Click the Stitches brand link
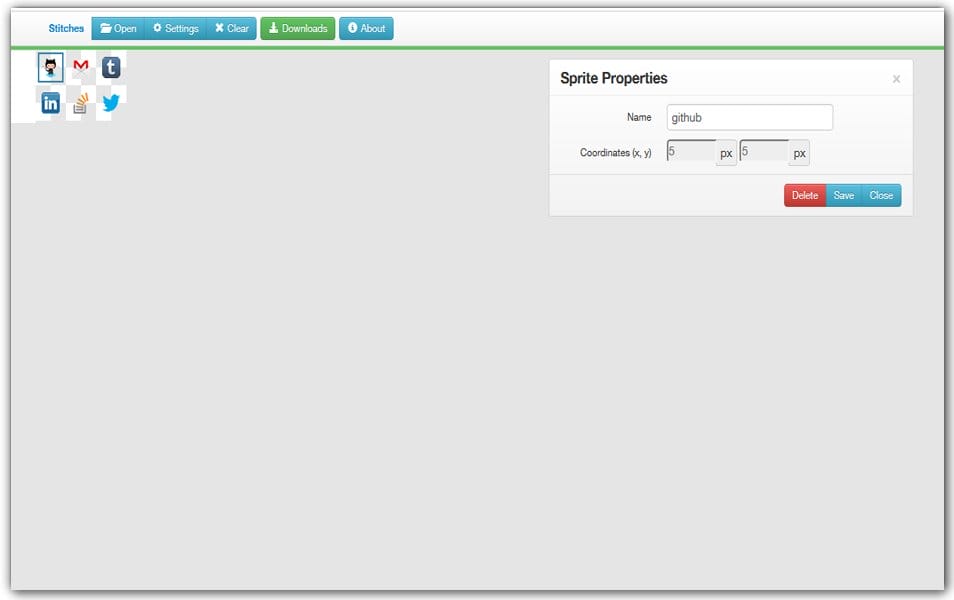 coord(65,28)
